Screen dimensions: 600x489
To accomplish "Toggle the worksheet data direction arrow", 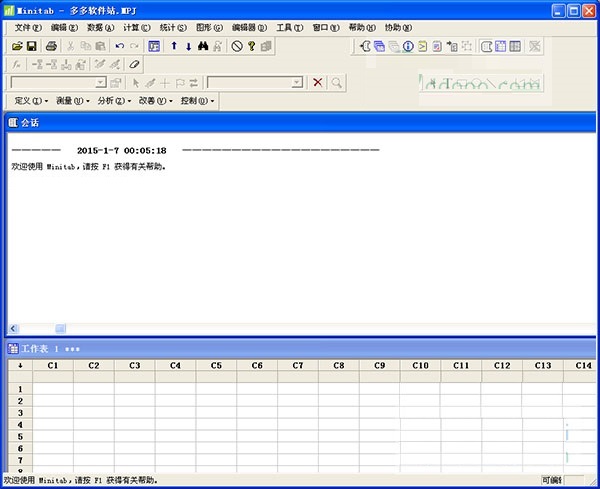I will click(20, 365).
